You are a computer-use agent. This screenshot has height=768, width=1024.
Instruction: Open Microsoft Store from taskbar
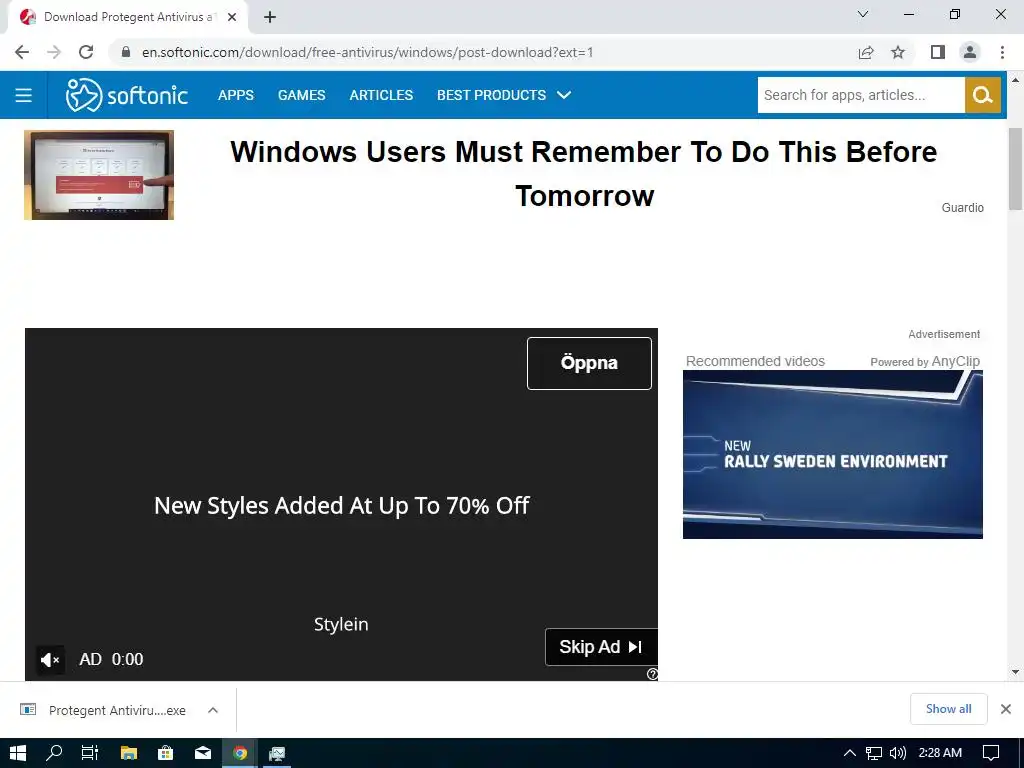click(x=166, y=753)
